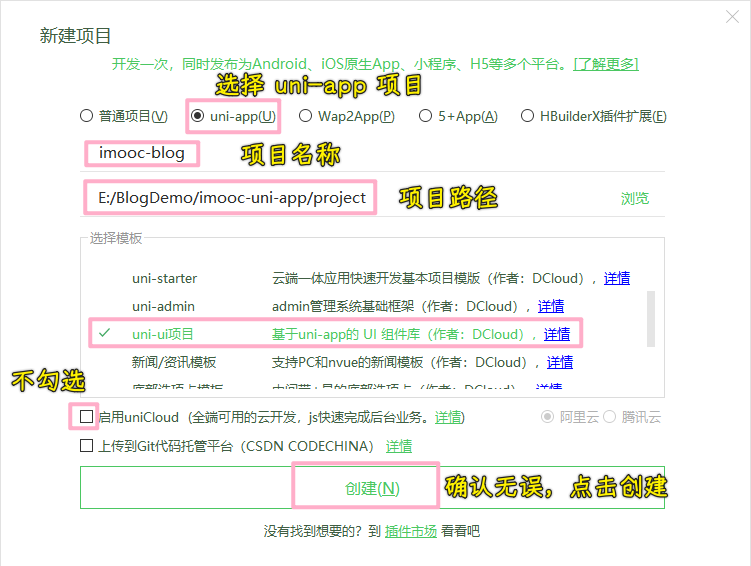
Task: Open the 插件市场 plugin market link
Action: pos(410,531)
